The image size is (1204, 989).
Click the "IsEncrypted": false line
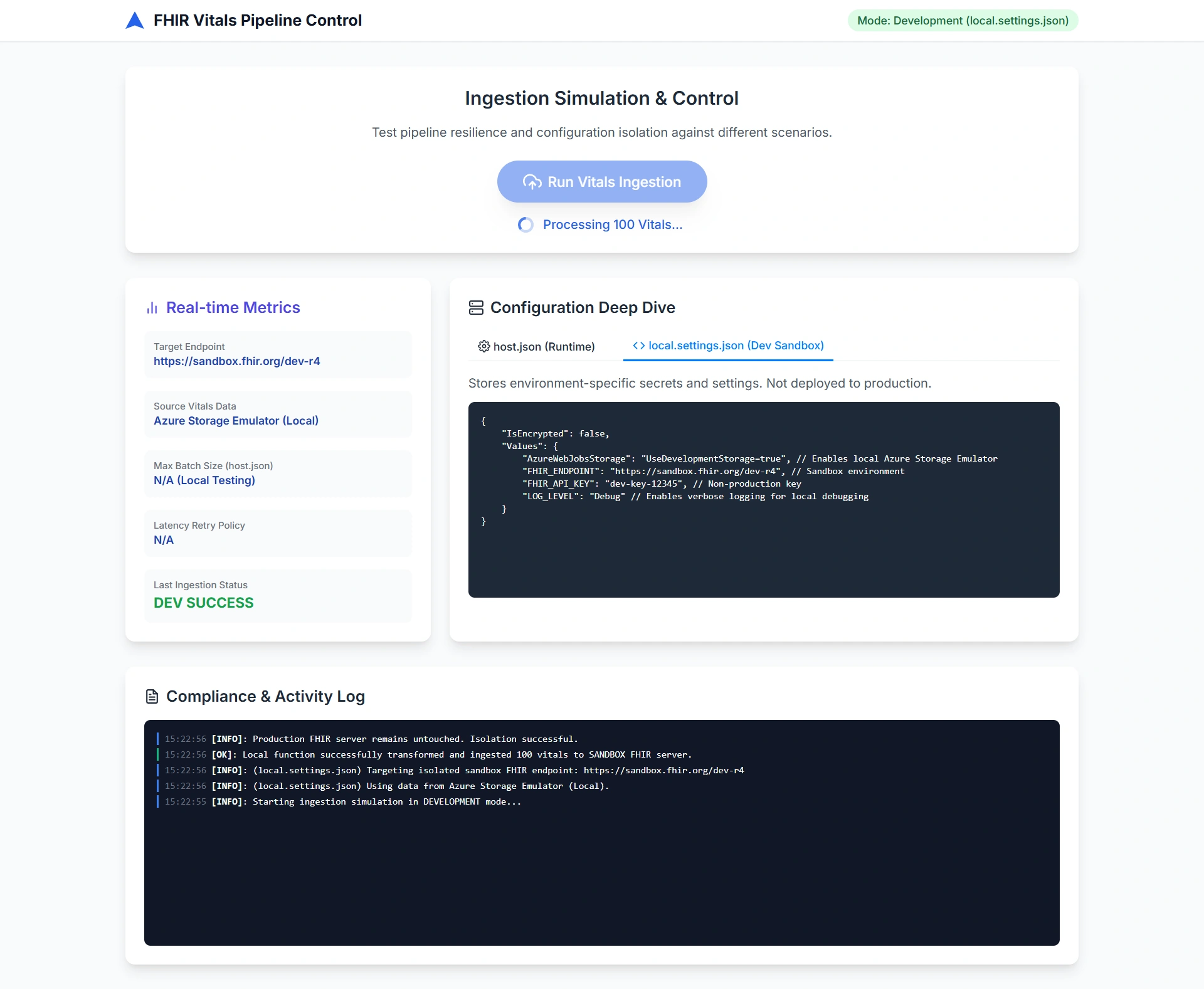[555, 433]
